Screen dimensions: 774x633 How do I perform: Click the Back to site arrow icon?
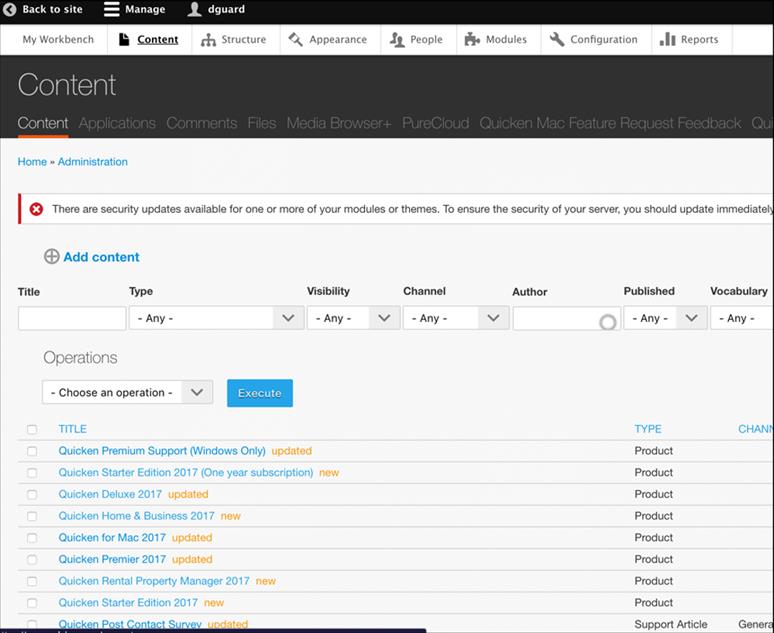(x=10, y=10)
